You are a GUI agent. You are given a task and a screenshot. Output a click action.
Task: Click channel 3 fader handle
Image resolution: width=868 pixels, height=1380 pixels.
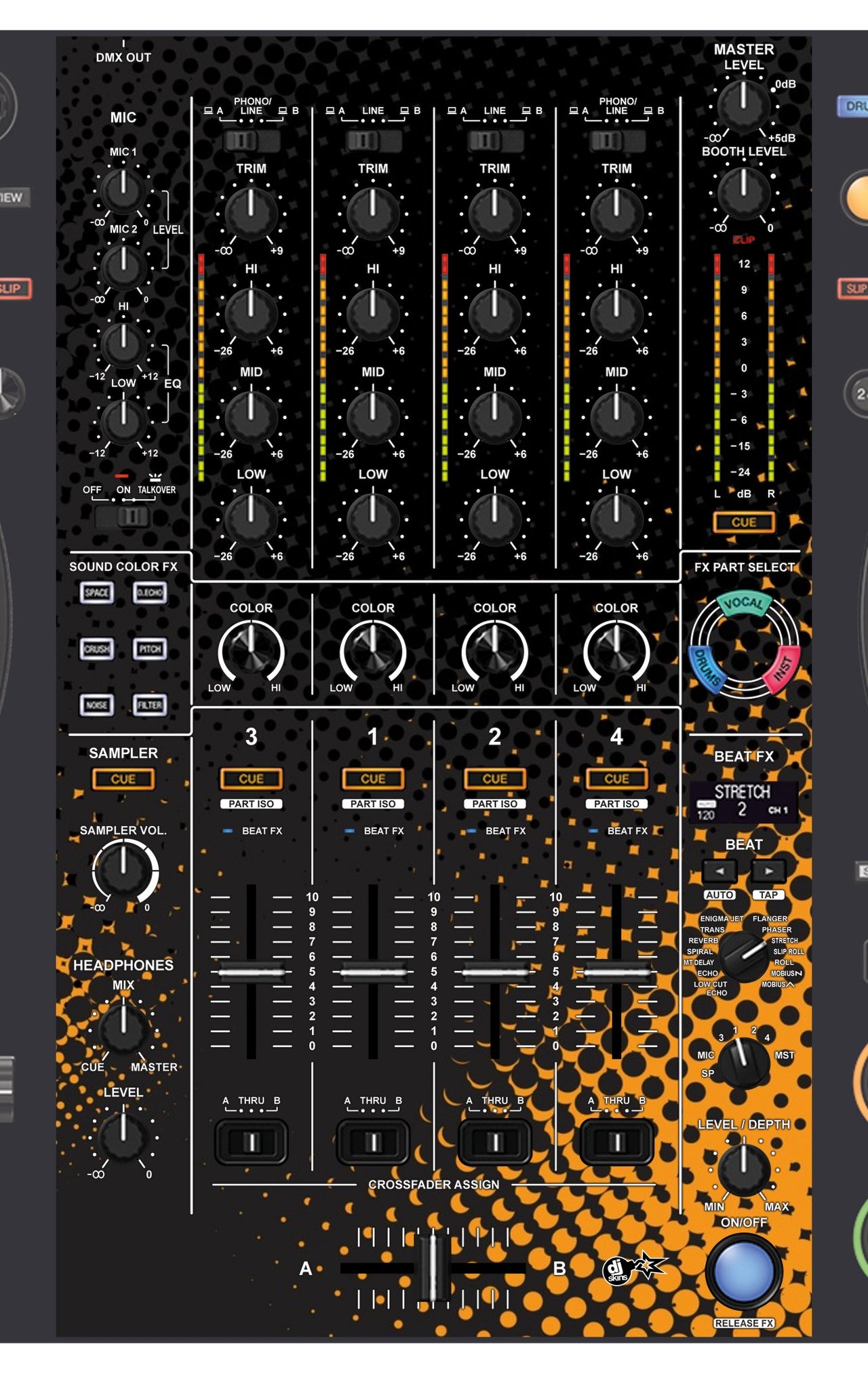tap(251, 972)
